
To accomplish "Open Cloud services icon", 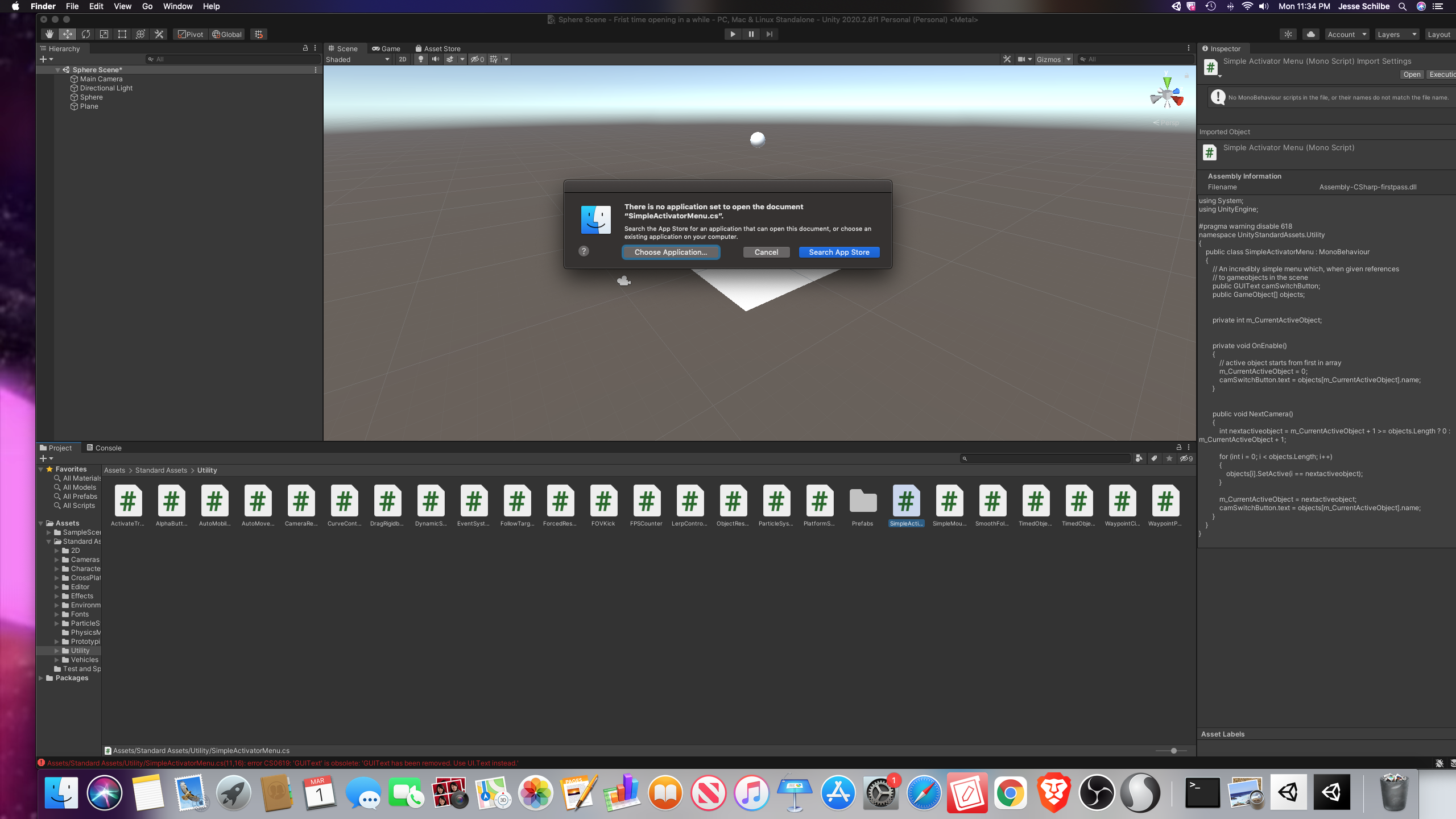I will point(1310,34).
